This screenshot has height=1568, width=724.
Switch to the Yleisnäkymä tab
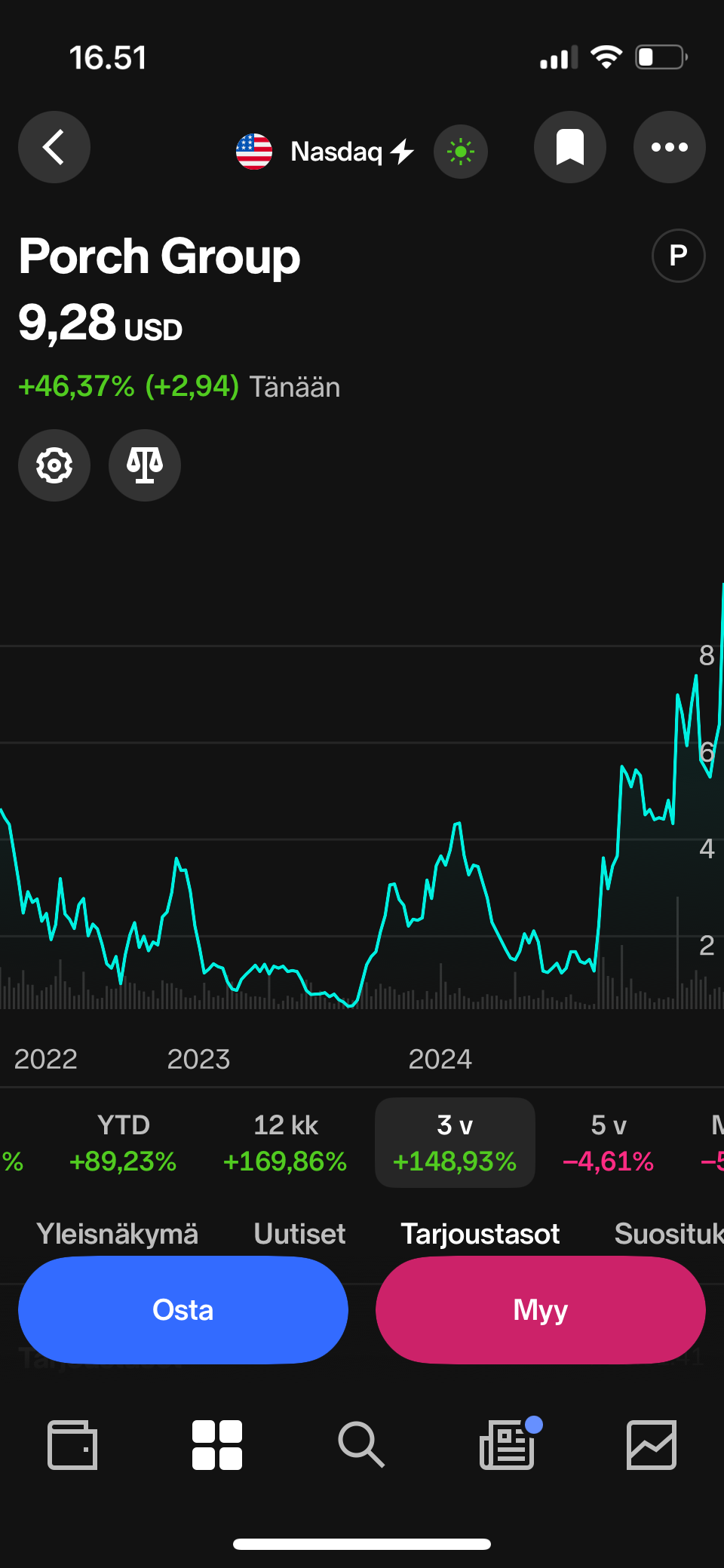pyautogui.click(x=117, y=1234)
